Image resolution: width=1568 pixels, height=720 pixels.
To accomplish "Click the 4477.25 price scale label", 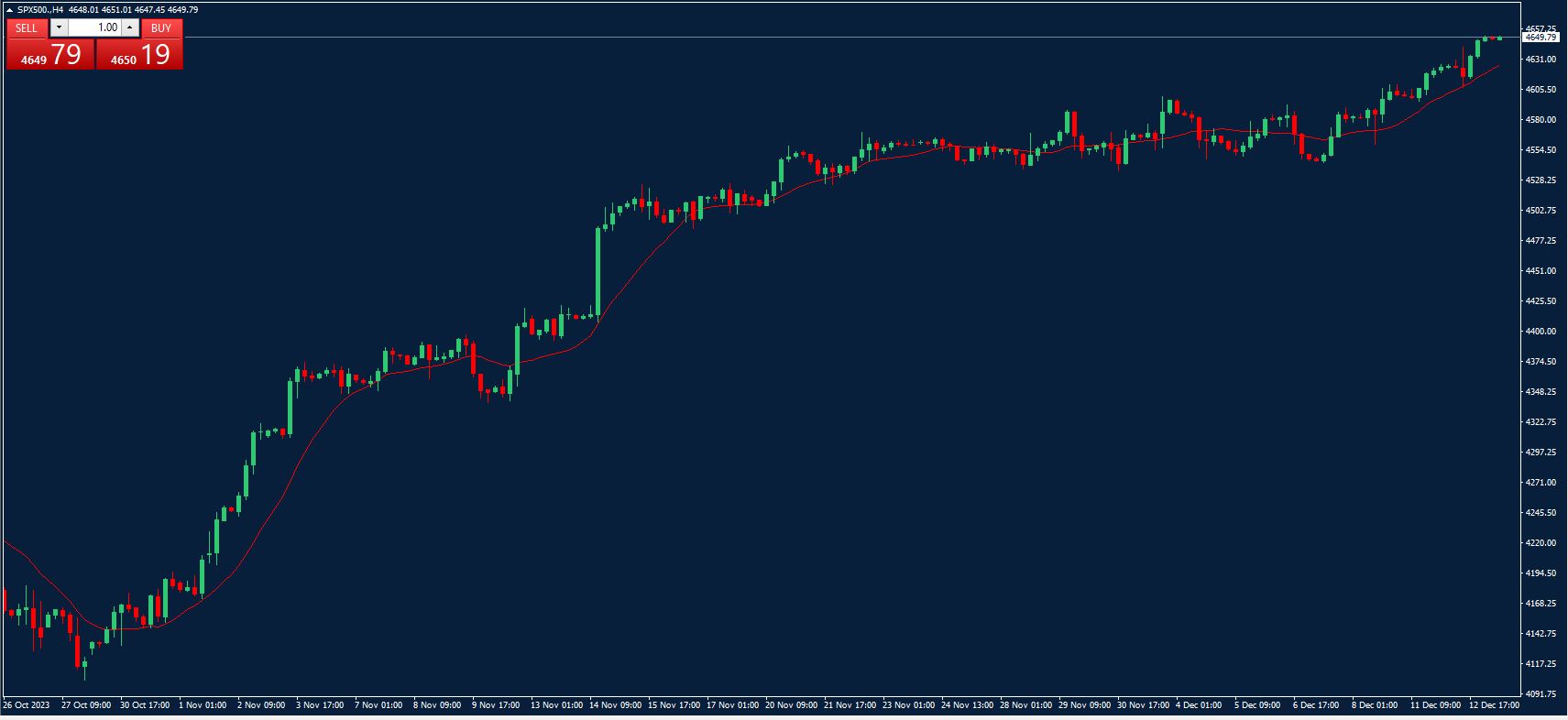I will point(1541,241).
